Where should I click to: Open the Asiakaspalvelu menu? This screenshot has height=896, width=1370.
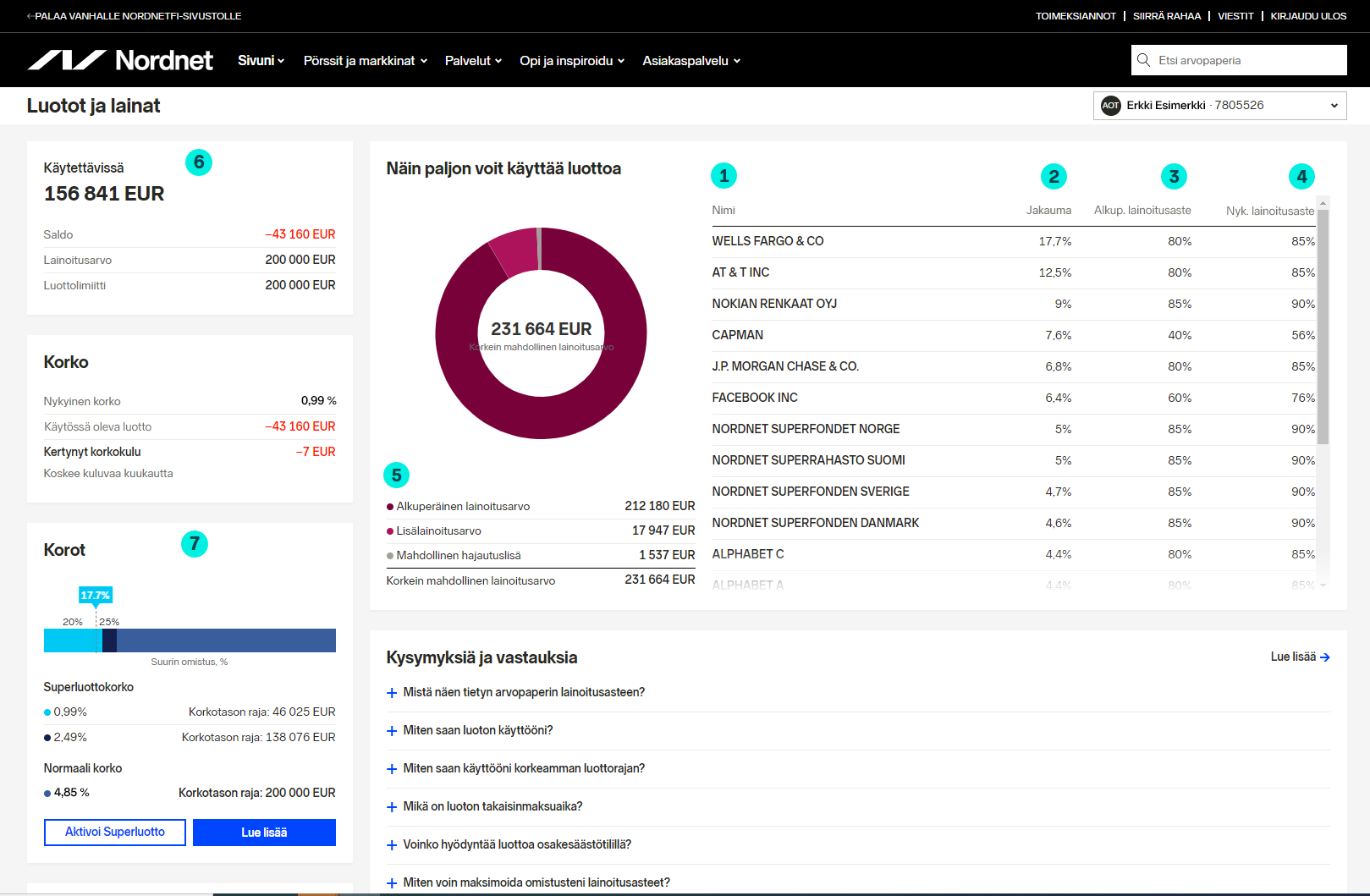[x=691, y=61]
